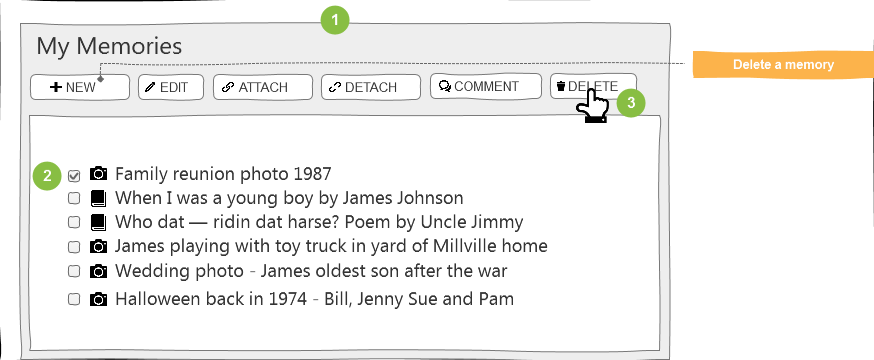874x360 pixels.
Task: Check the box for When I was a young boy
Action: [74, 198]
